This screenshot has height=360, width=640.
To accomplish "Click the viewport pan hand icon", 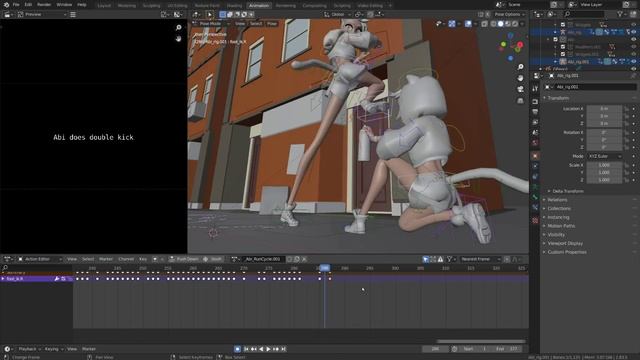I will coord(520,78).
